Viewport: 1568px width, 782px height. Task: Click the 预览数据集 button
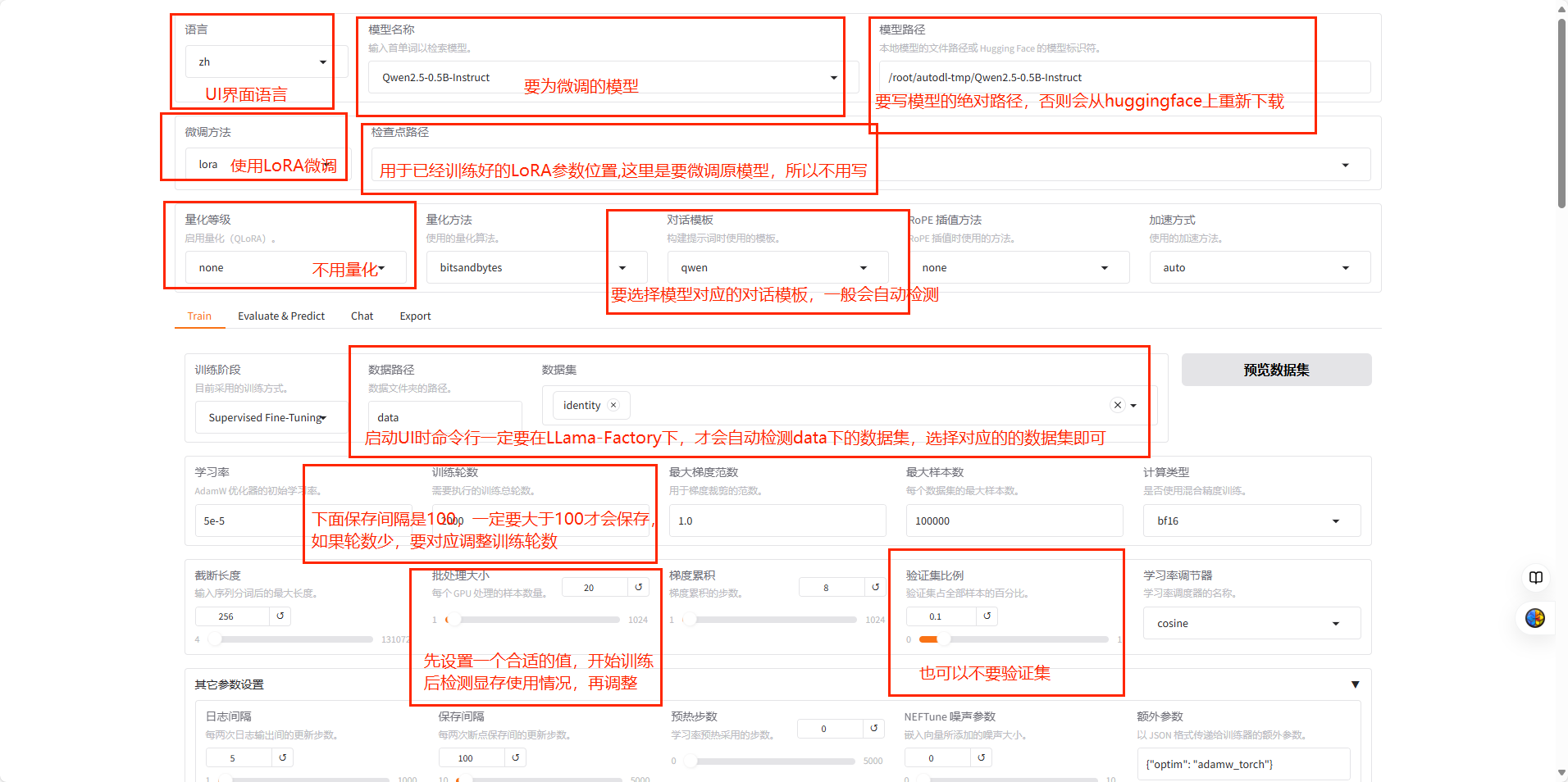point(1276,370)
